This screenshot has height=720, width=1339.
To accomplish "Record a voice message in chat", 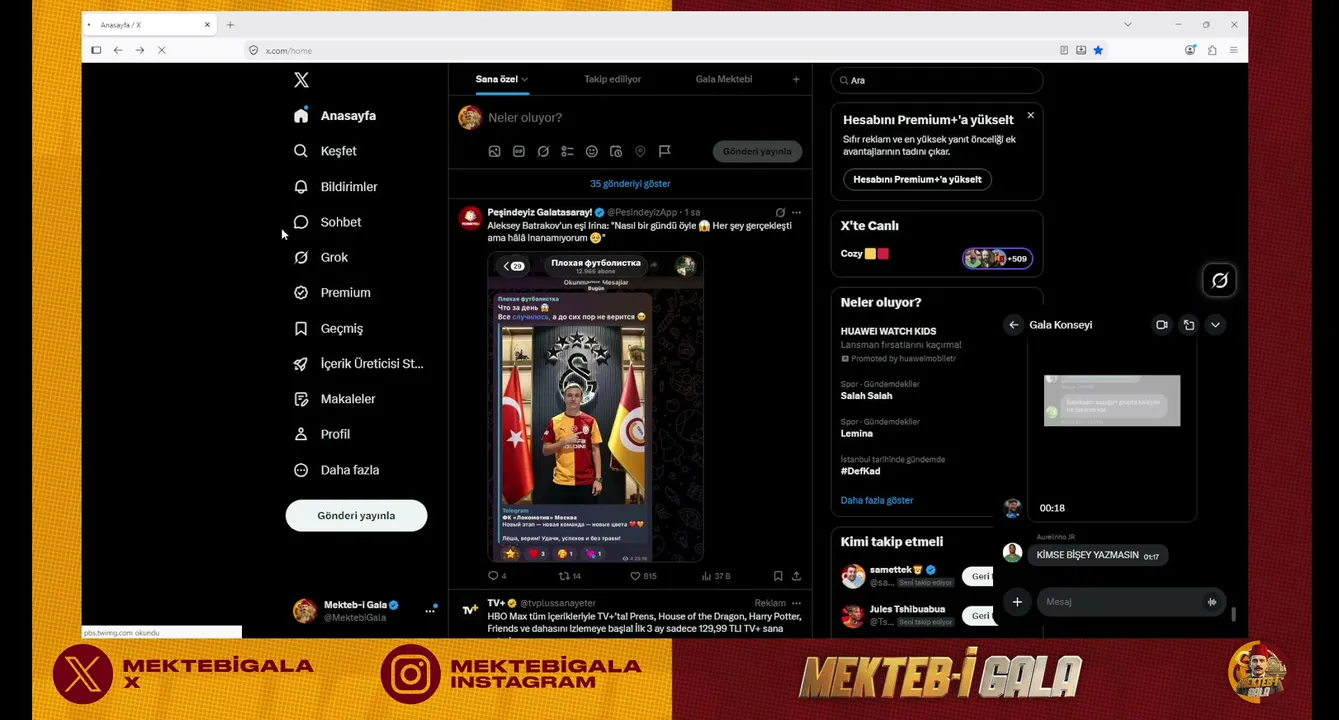I will [1212, 602].
